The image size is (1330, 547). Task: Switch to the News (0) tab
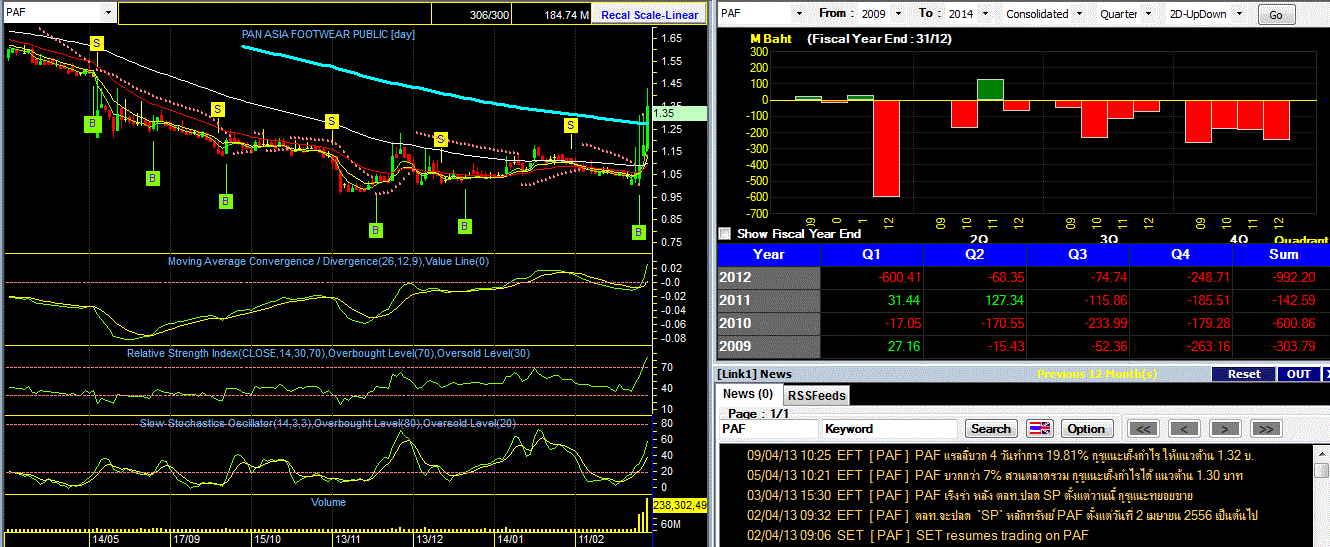(x=748, y=394)
